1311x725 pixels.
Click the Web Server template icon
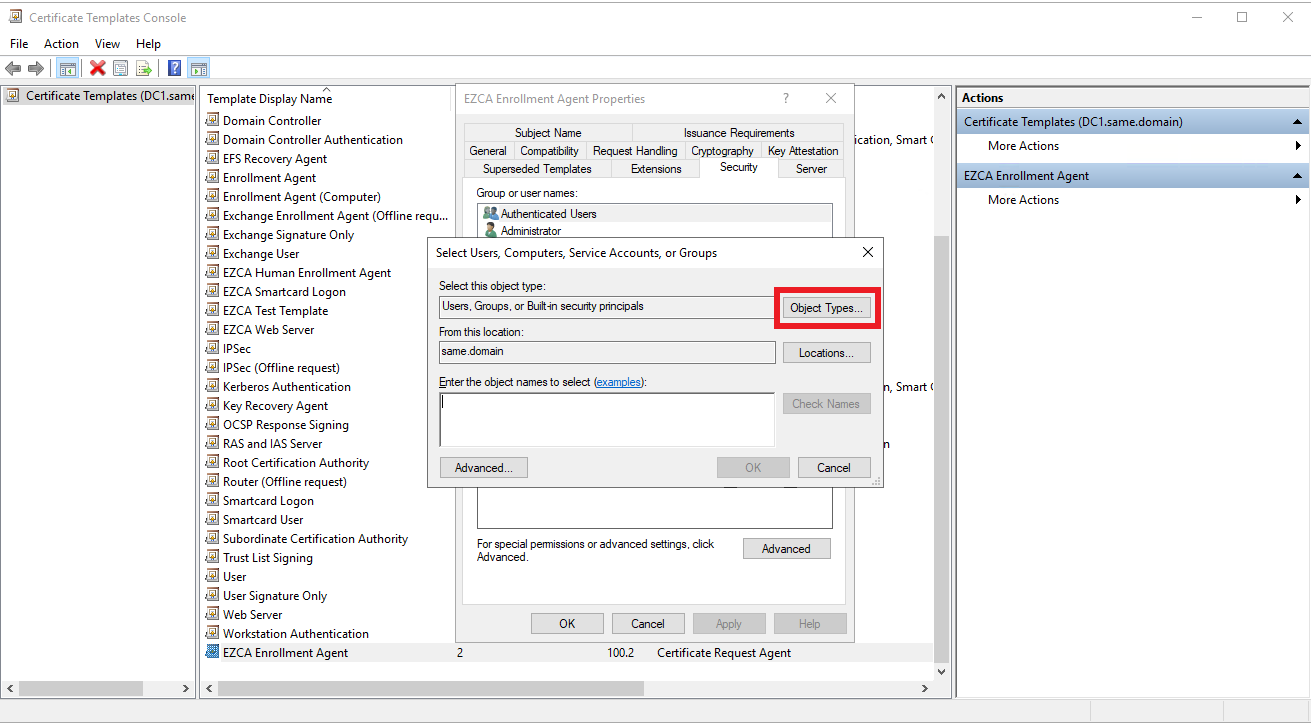[212, 614]
